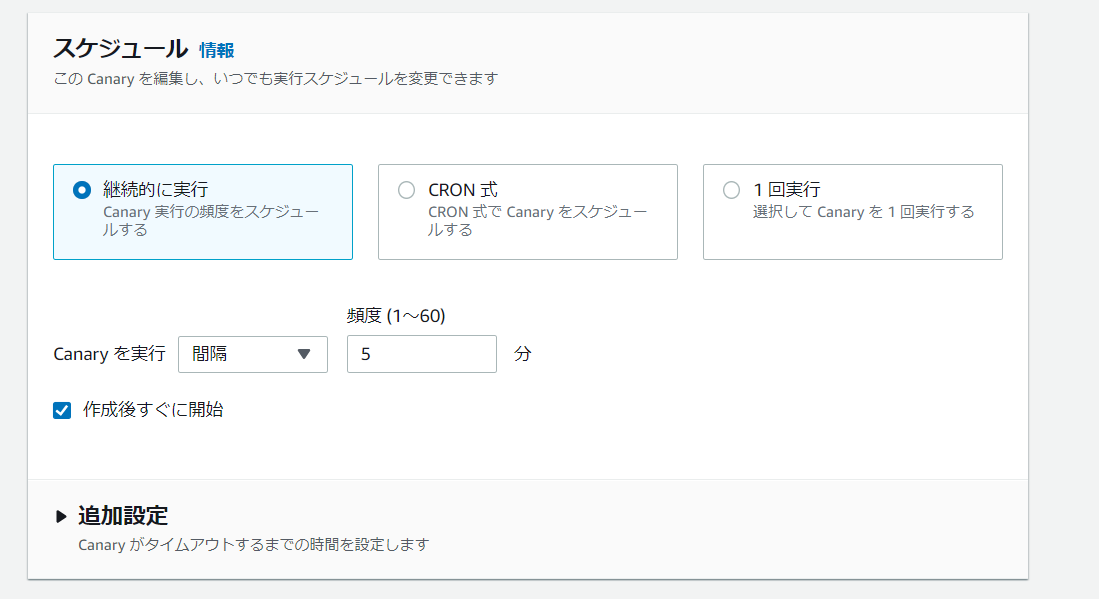Open the 情報 link beside スケジュール
1099x599 pixels.
click(x=216, y=50)
